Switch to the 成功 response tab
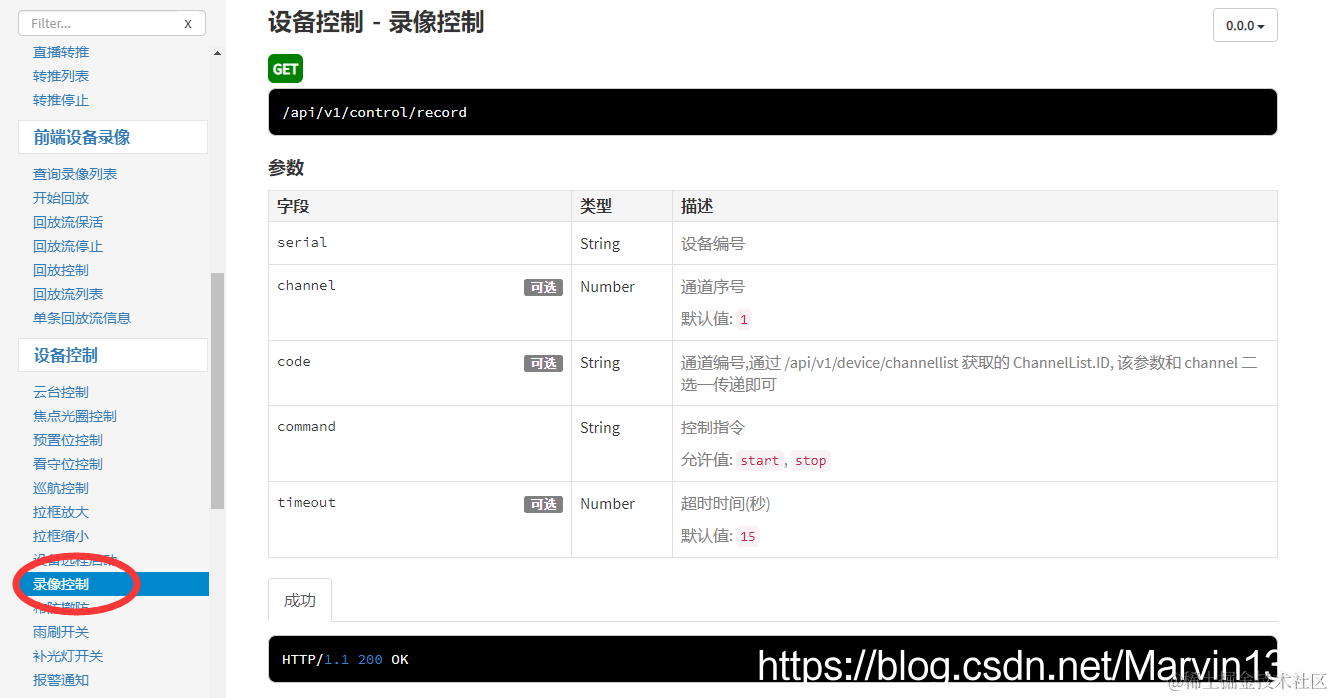 coord(300,600)
